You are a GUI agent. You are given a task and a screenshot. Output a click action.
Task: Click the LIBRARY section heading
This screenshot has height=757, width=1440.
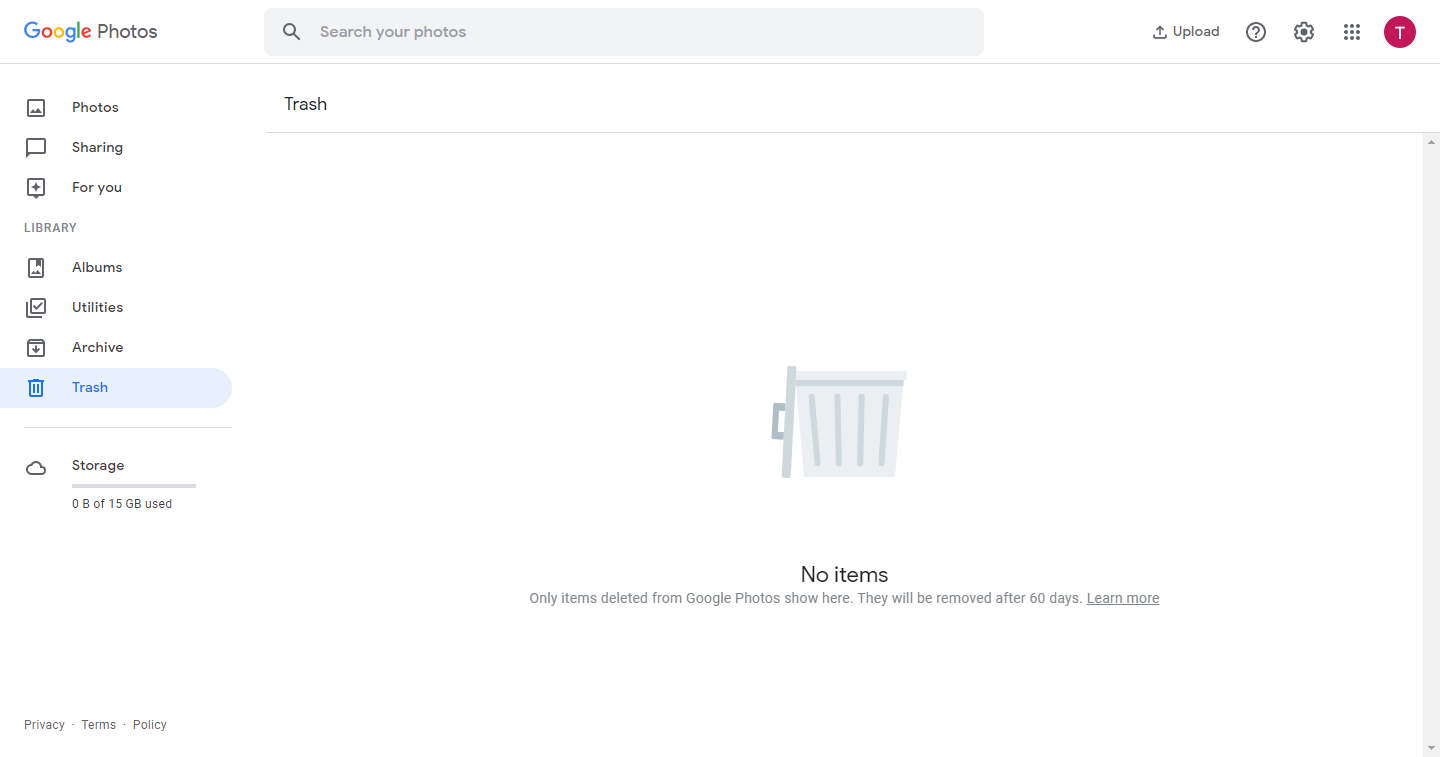tap(50, 228)
